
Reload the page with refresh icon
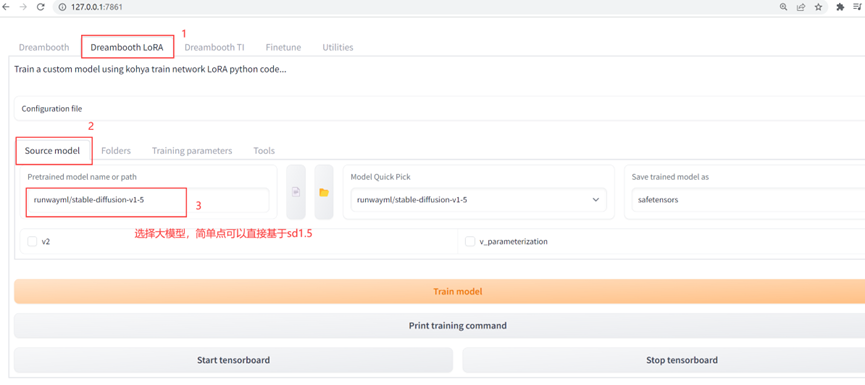coord(40,7)
